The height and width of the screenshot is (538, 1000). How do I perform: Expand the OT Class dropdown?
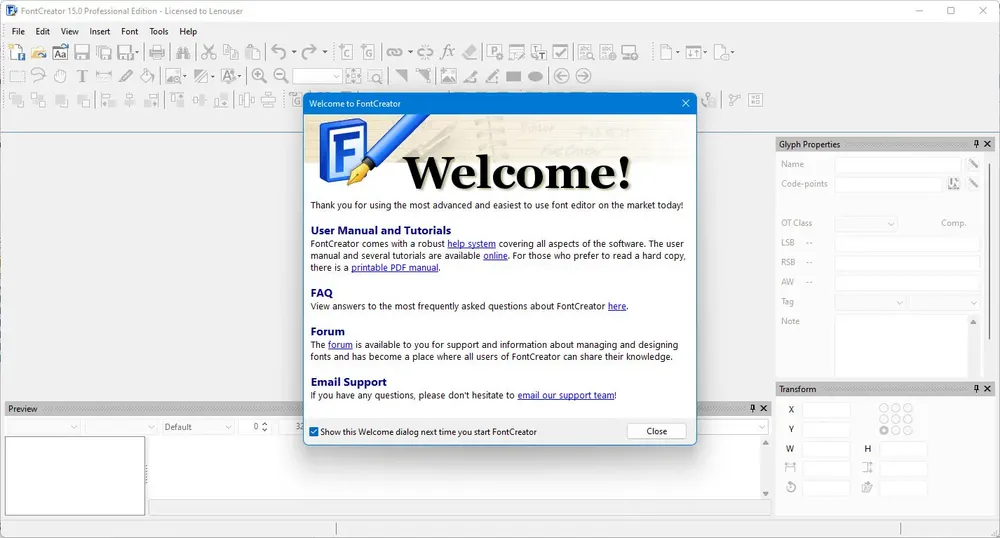866,223
